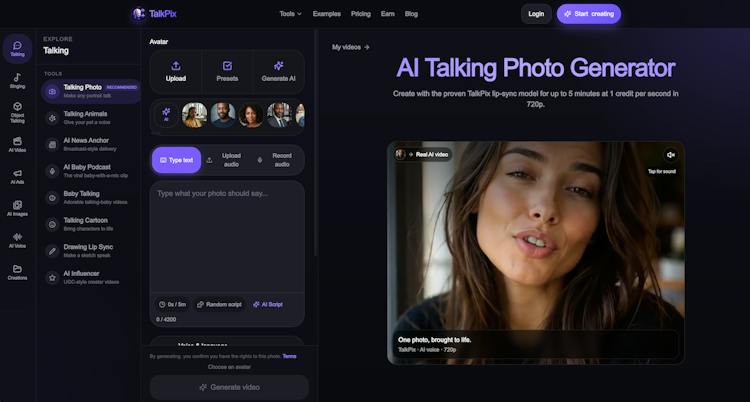Open My videos link

[x=351, y=47]
